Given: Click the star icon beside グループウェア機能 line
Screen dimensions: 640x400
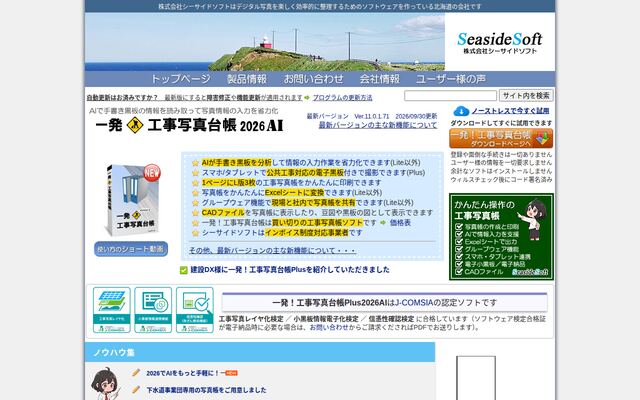Looking at the screenshot, I should pos(195,203).
